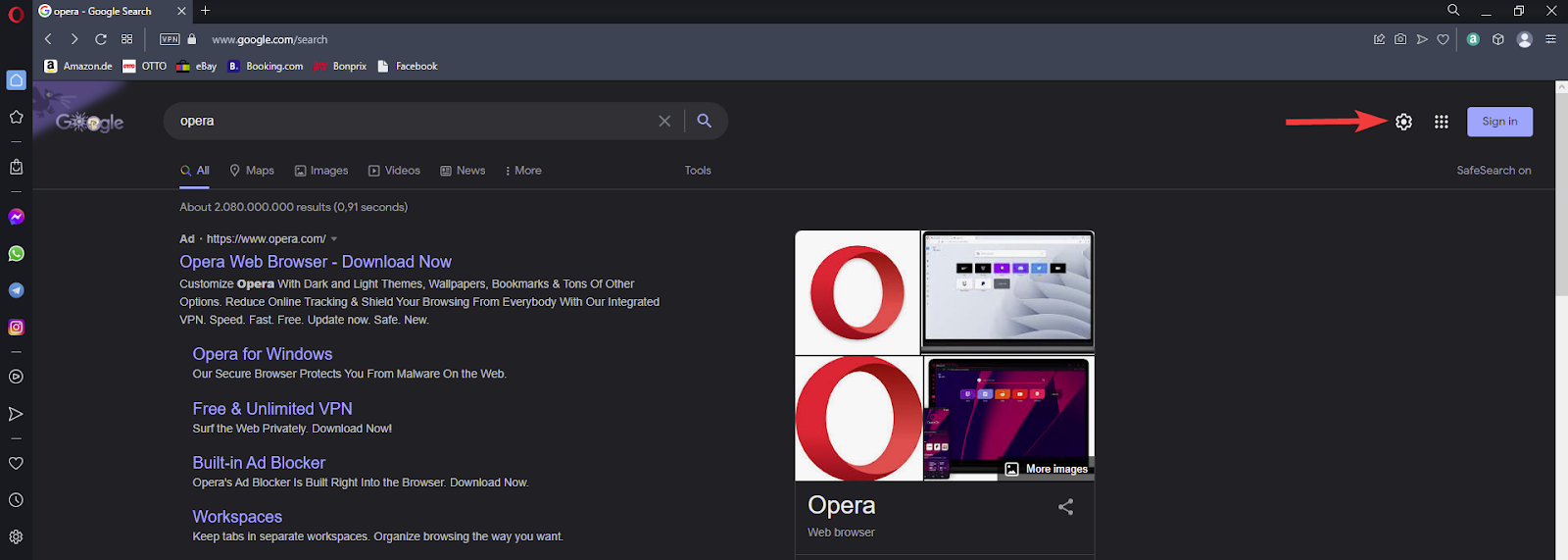Open My Flow from toolbar
This screenshot has height=560, width=1568.
coord(1422,39)
